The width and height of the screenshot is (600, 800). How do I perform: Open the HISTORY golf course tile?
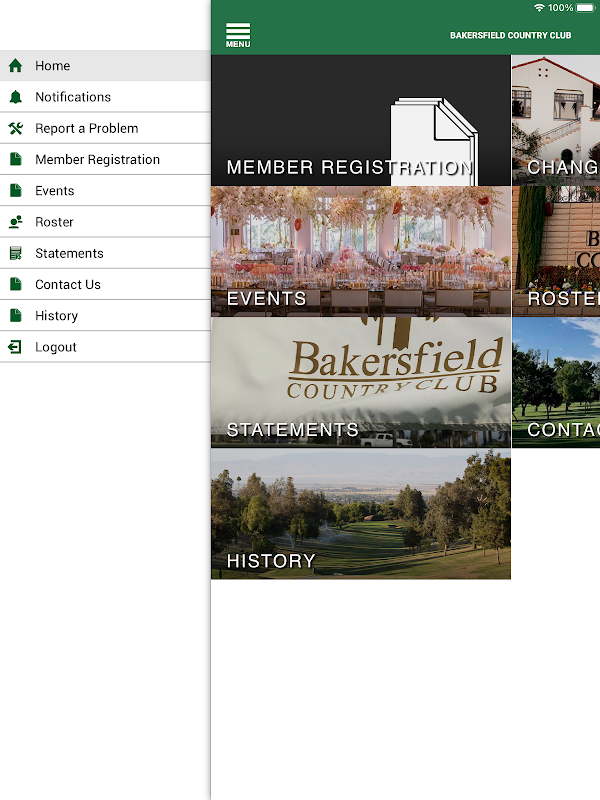tap(361, 514)
